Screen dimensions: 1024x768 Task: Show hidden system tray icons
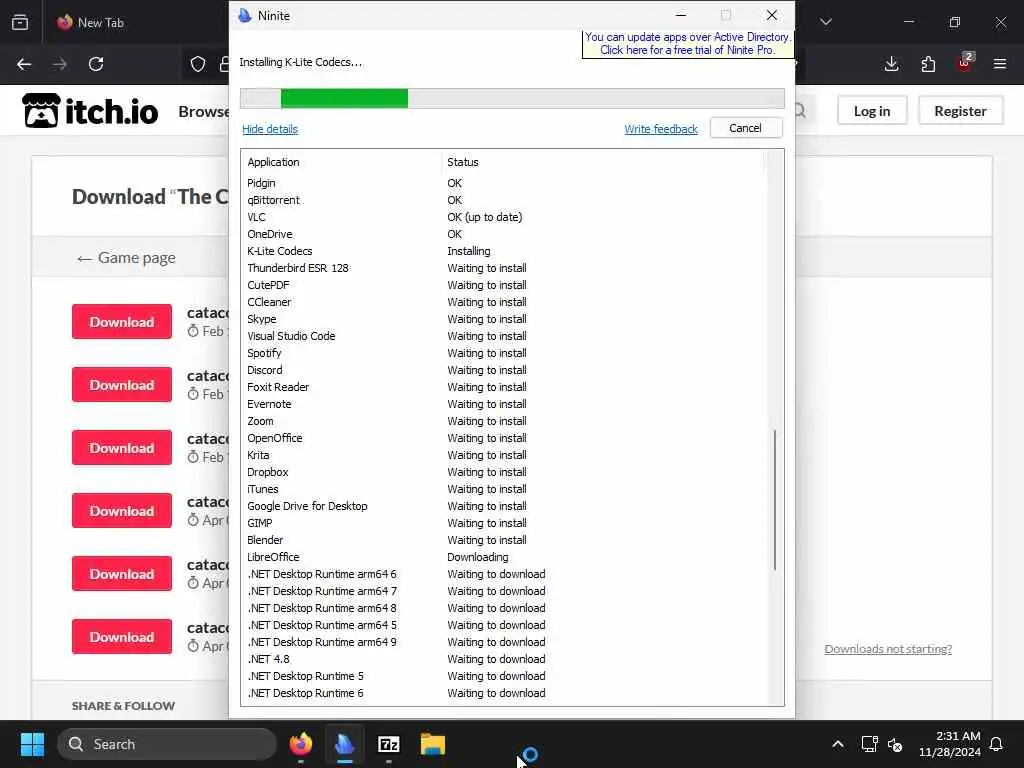coord(838,744)
